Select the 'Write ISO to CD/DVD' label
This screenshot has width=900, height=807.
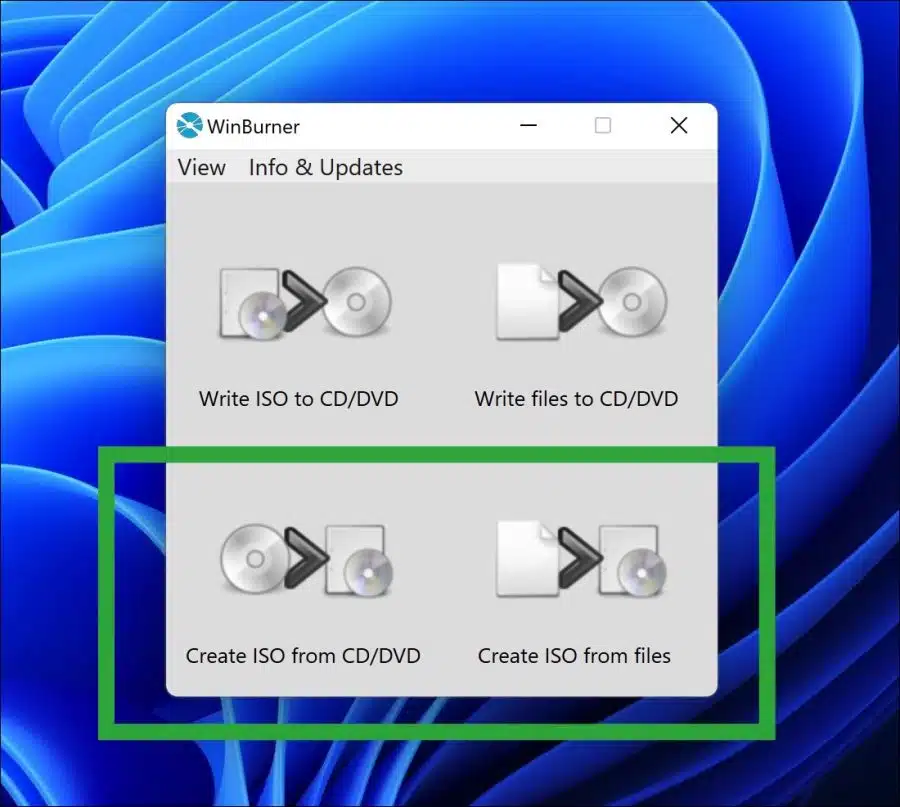[298, 398]
